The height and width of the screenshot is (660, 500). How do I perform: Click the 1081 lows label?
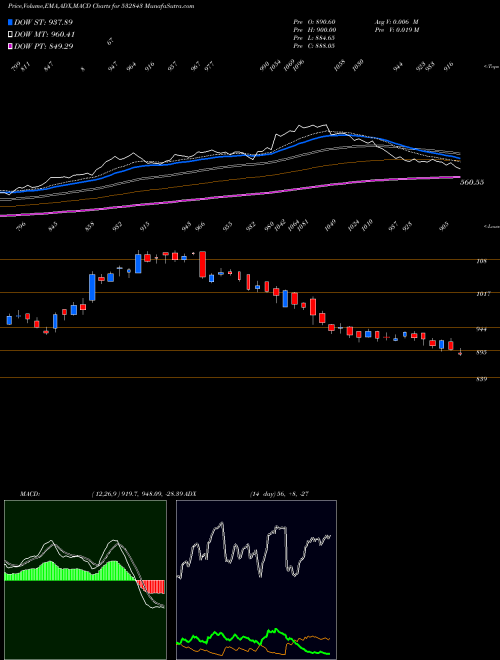303,226
